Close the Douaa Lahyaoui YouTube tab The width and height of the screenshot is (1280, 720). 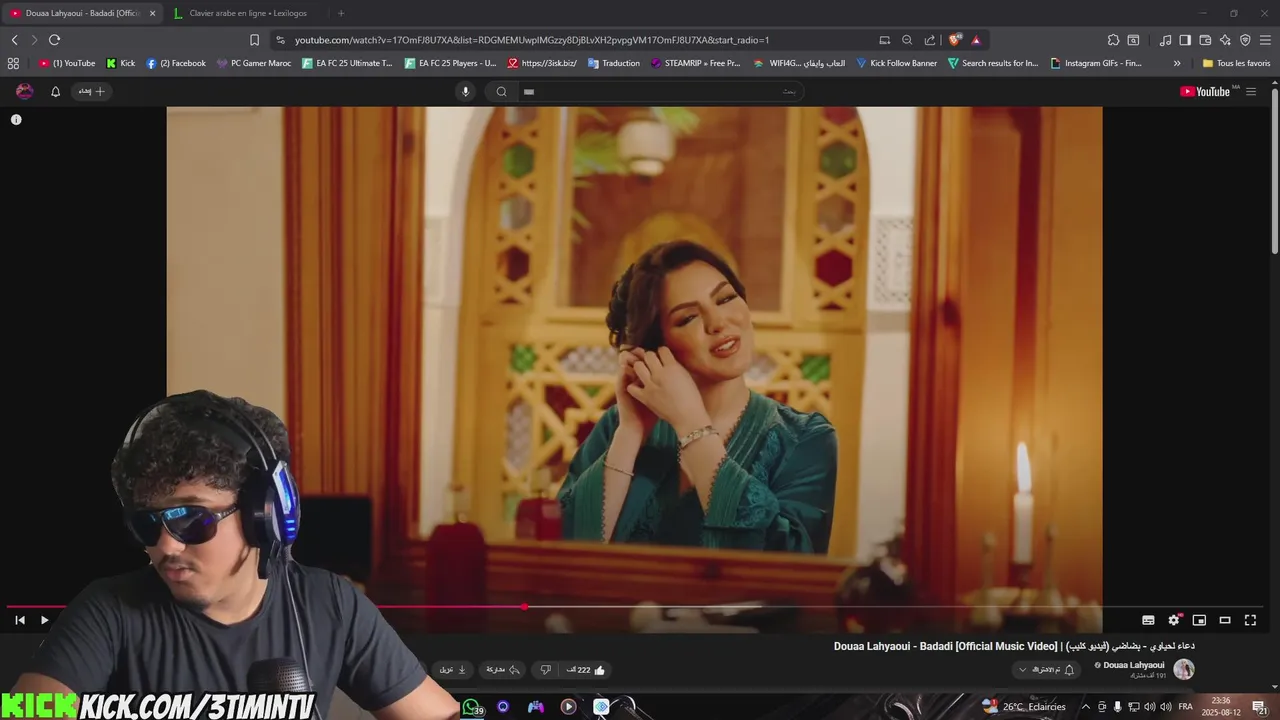153,13
